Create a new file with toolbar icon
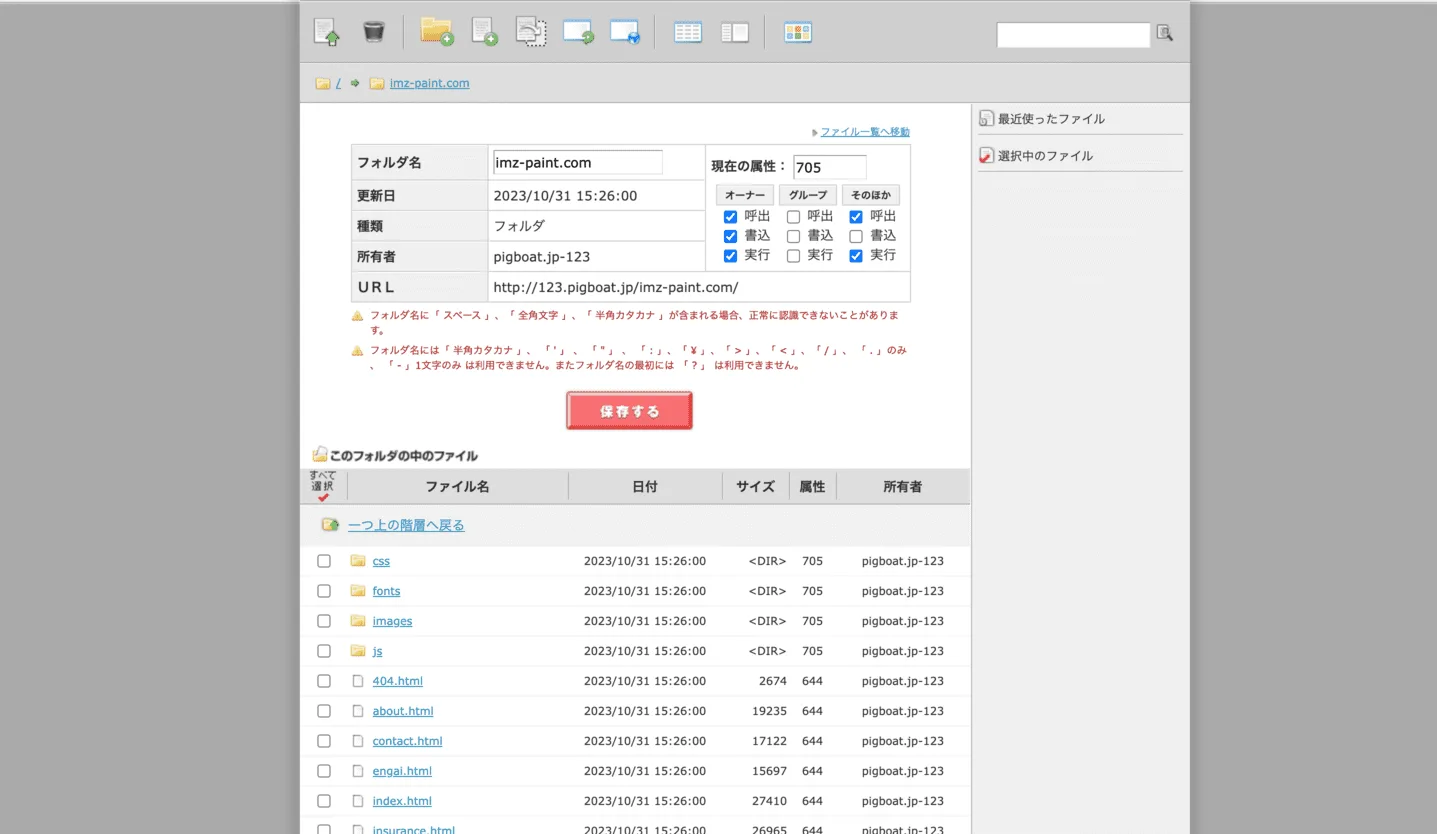Image resolution: width=1437 pixels, height=834 pixels. click(x=484, y=32)
